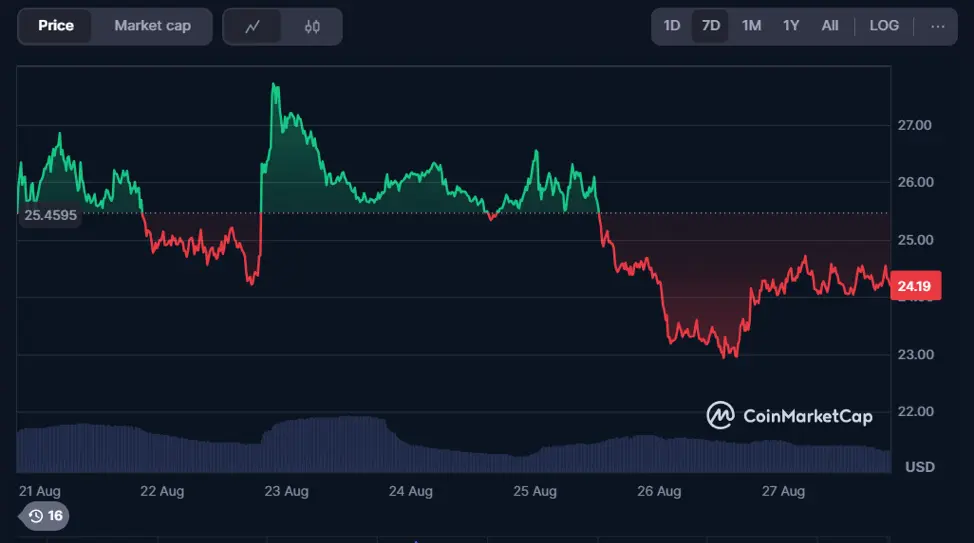The height and width of the screenshot is (543, 974).
Task: Set time range to 7D
Action: click(x=711, y=26)
